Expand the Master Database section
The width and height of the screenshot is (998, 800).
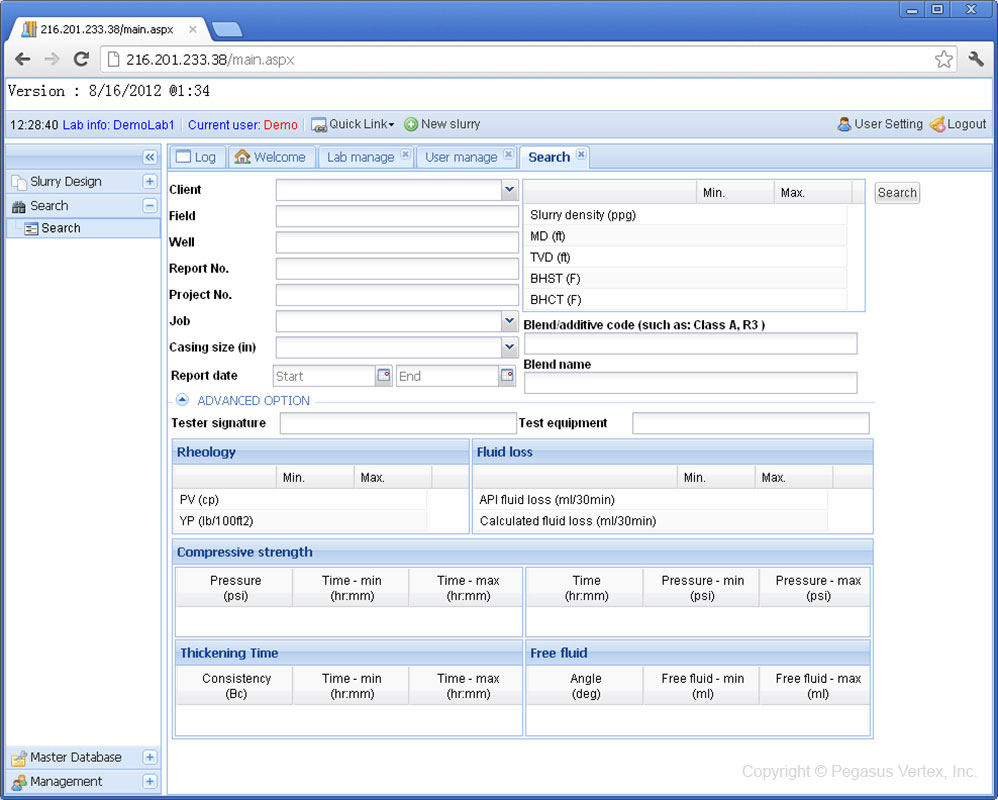click(x=150, y=757)
